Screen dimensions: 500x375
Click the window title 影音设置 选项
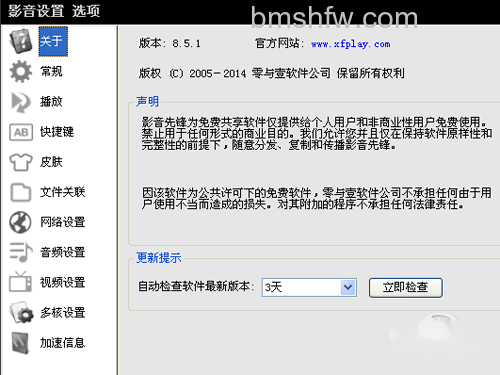click(54, 11)
